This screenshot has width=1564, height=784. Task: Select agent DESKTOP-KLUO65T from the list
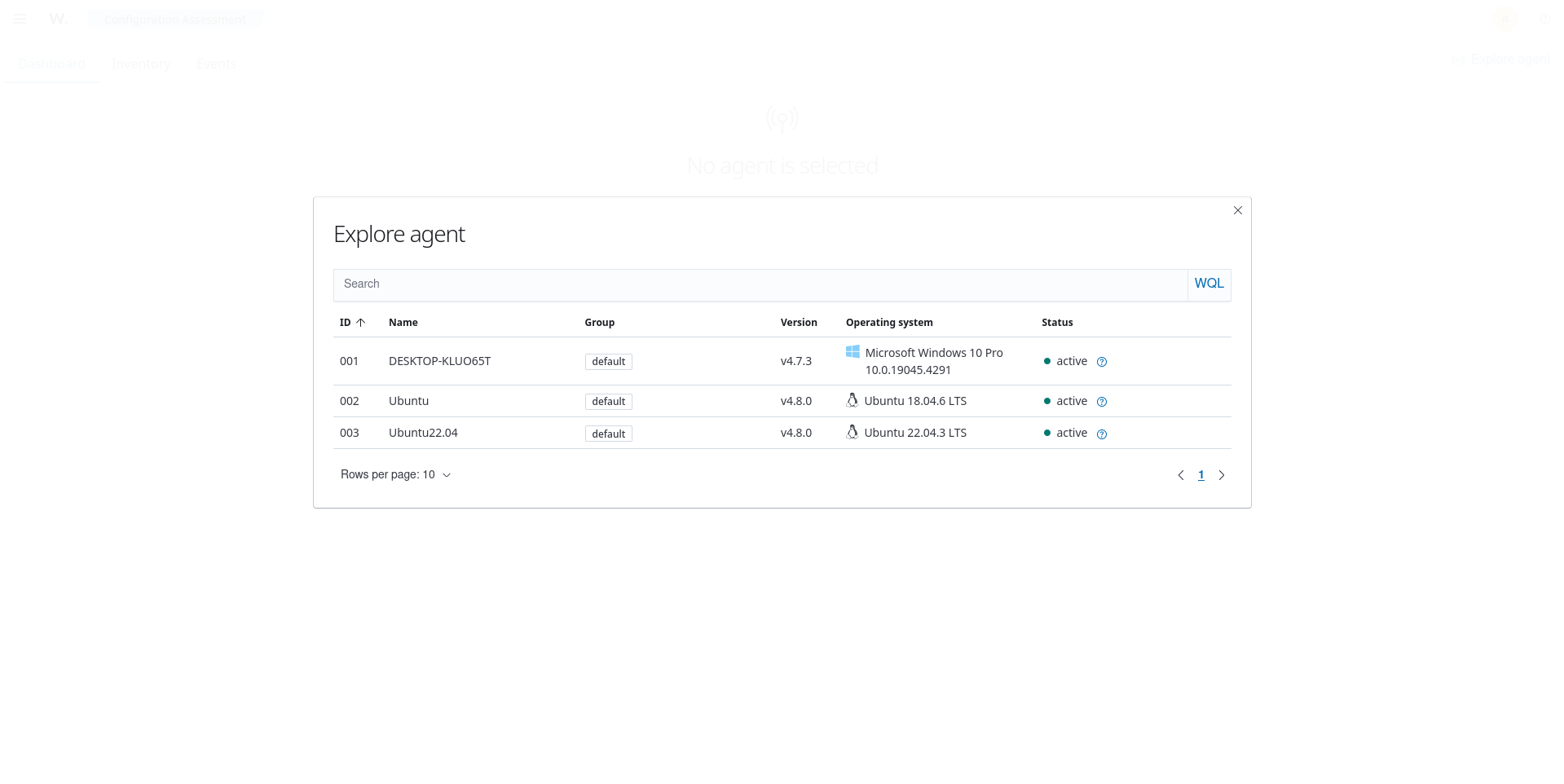coord(439,361)
